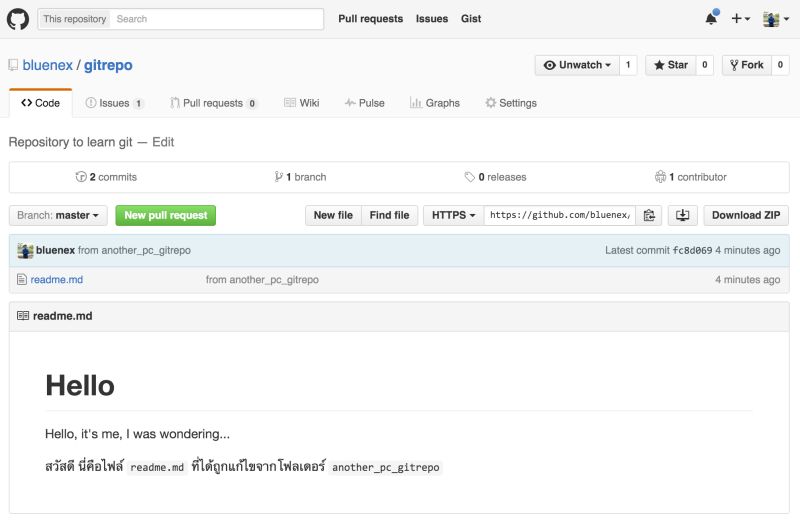
Task: Click New pull request button
Action: tap(166, 215)
